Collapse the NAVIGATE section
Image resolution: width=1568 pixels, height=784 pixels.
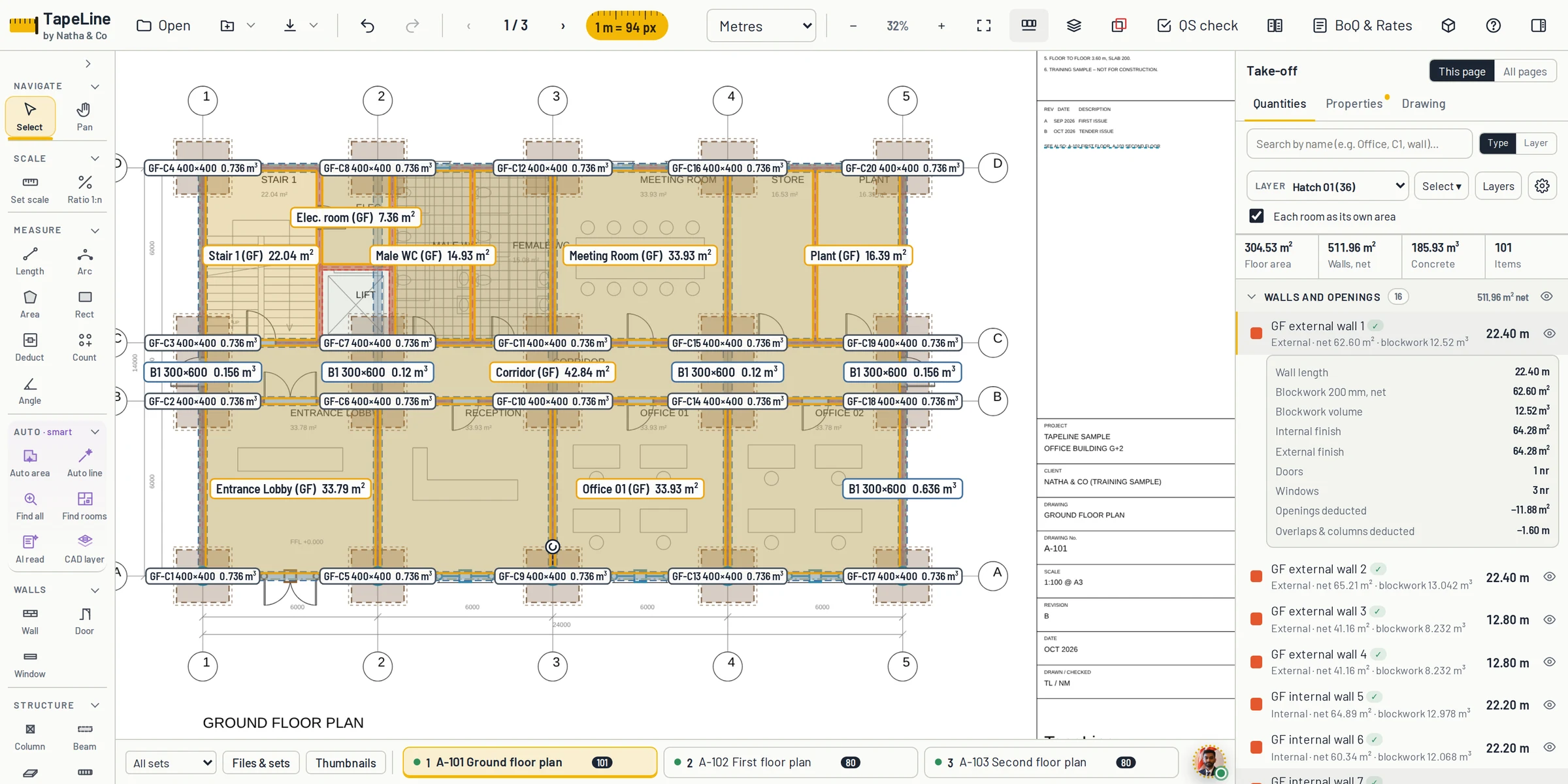click(95, 86)
